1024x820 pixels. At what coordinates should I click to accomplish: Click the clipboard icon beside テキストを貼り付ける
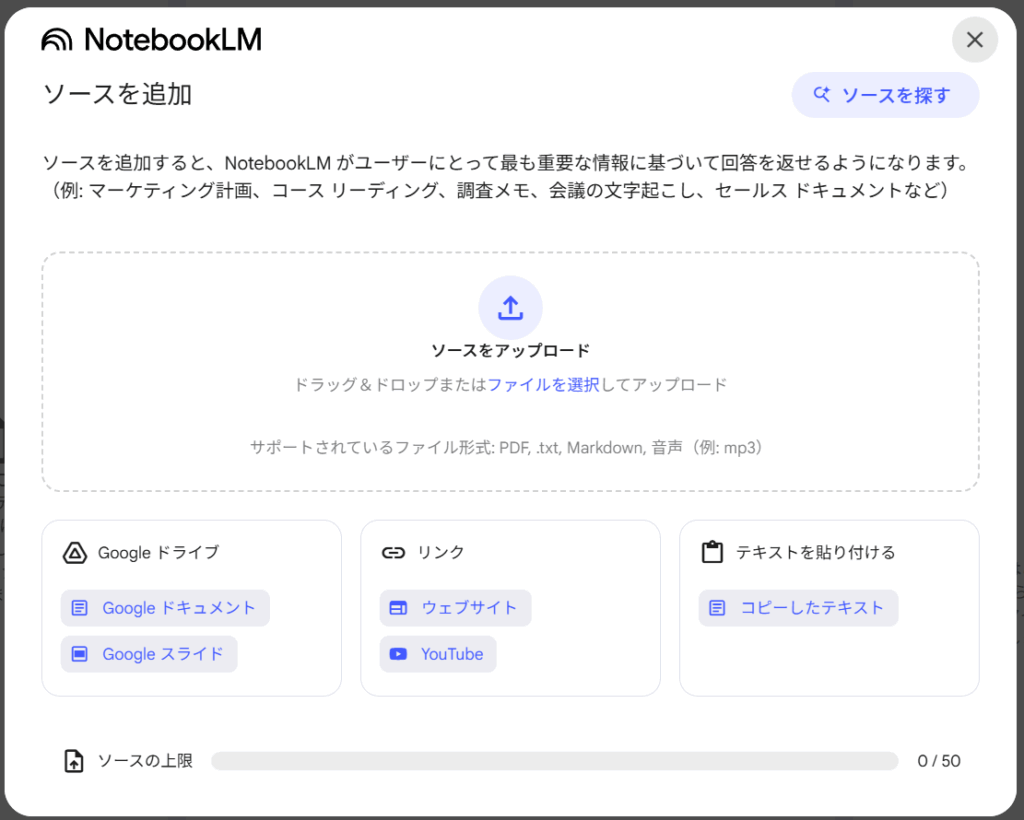712,552
